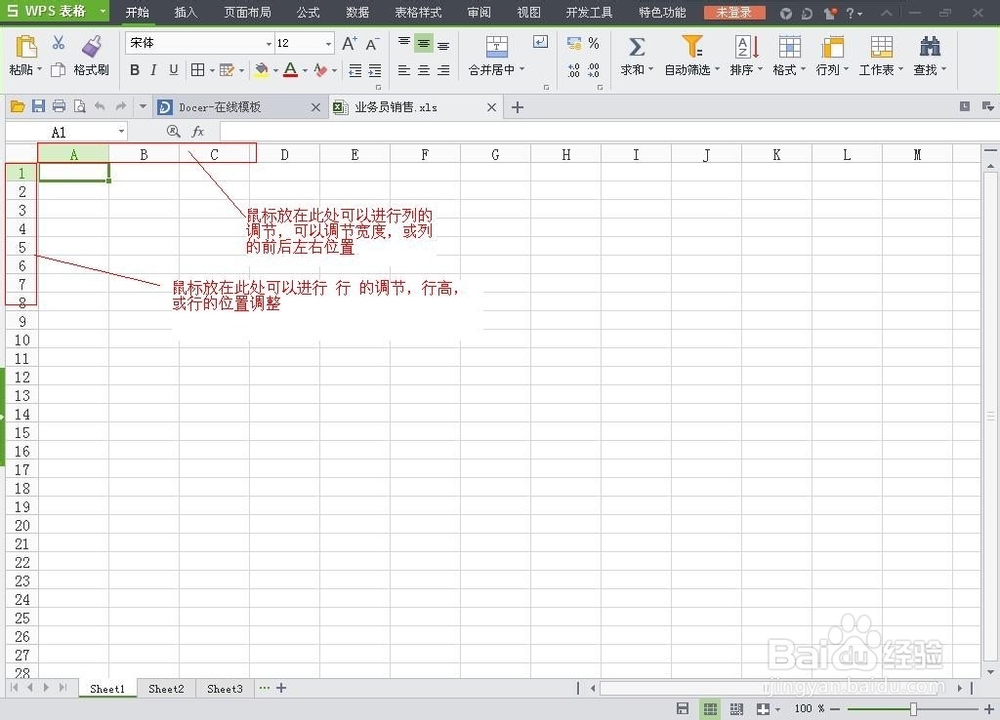
Task: Open the font name dropdown 宋体
Action: (x=268, y=43)
